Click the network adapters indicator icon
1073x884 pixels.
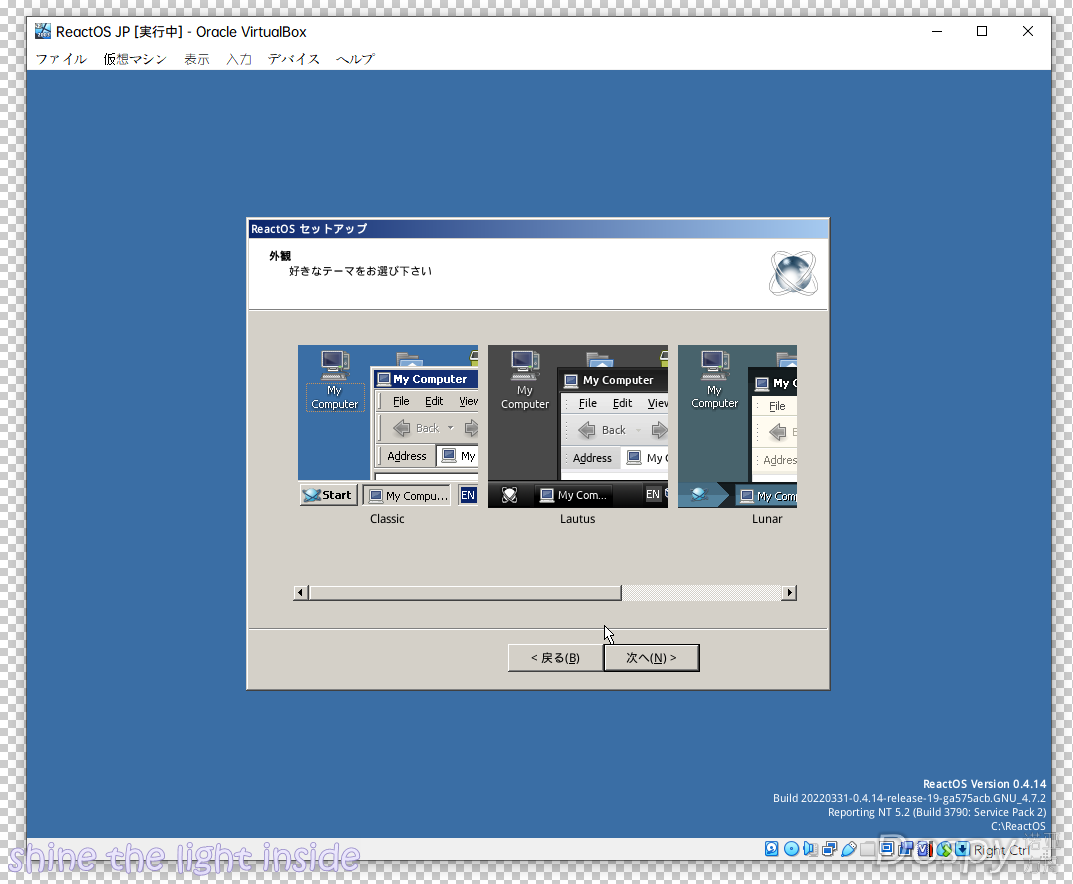[829, 849]
